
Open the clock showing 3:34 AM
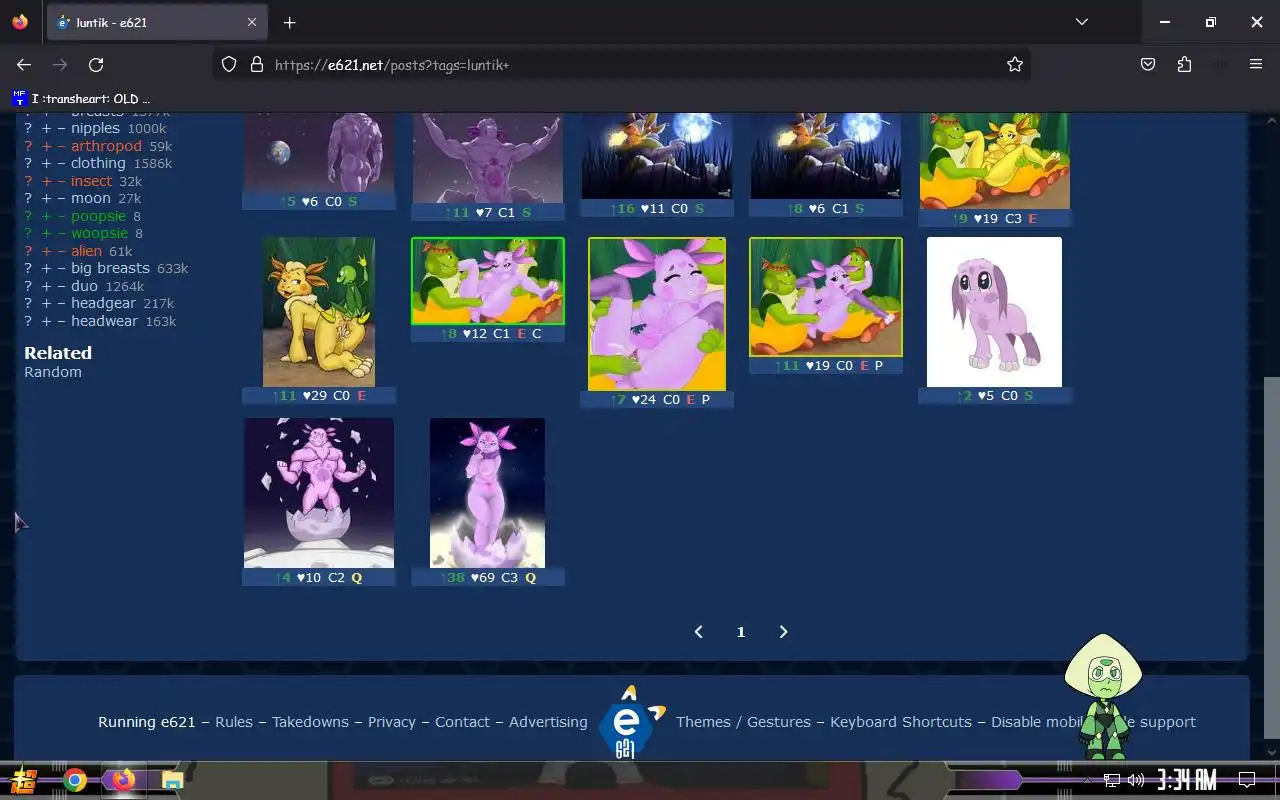(x=1186, y=780)
